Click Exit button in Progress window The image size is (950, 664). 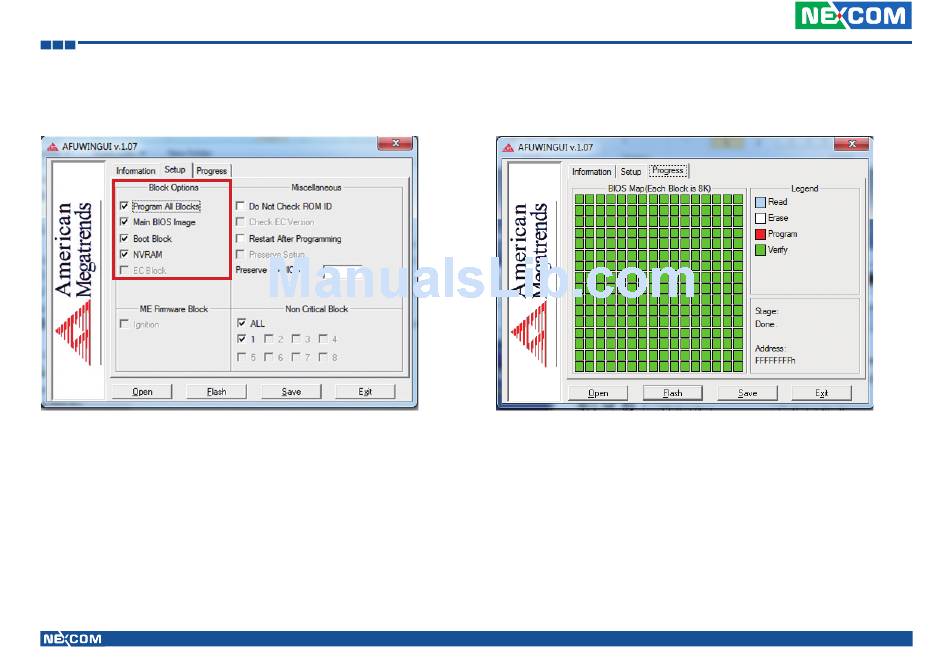point(822,393)
